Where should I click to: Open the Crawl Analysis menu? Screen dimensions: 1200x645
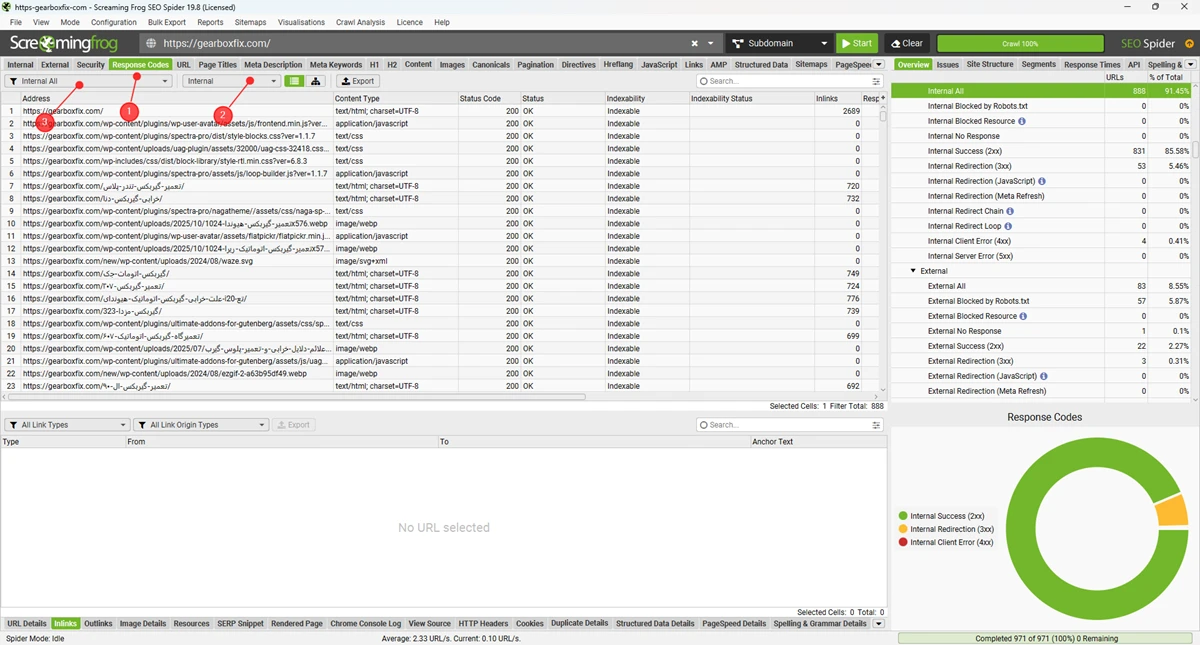(360, 22)
